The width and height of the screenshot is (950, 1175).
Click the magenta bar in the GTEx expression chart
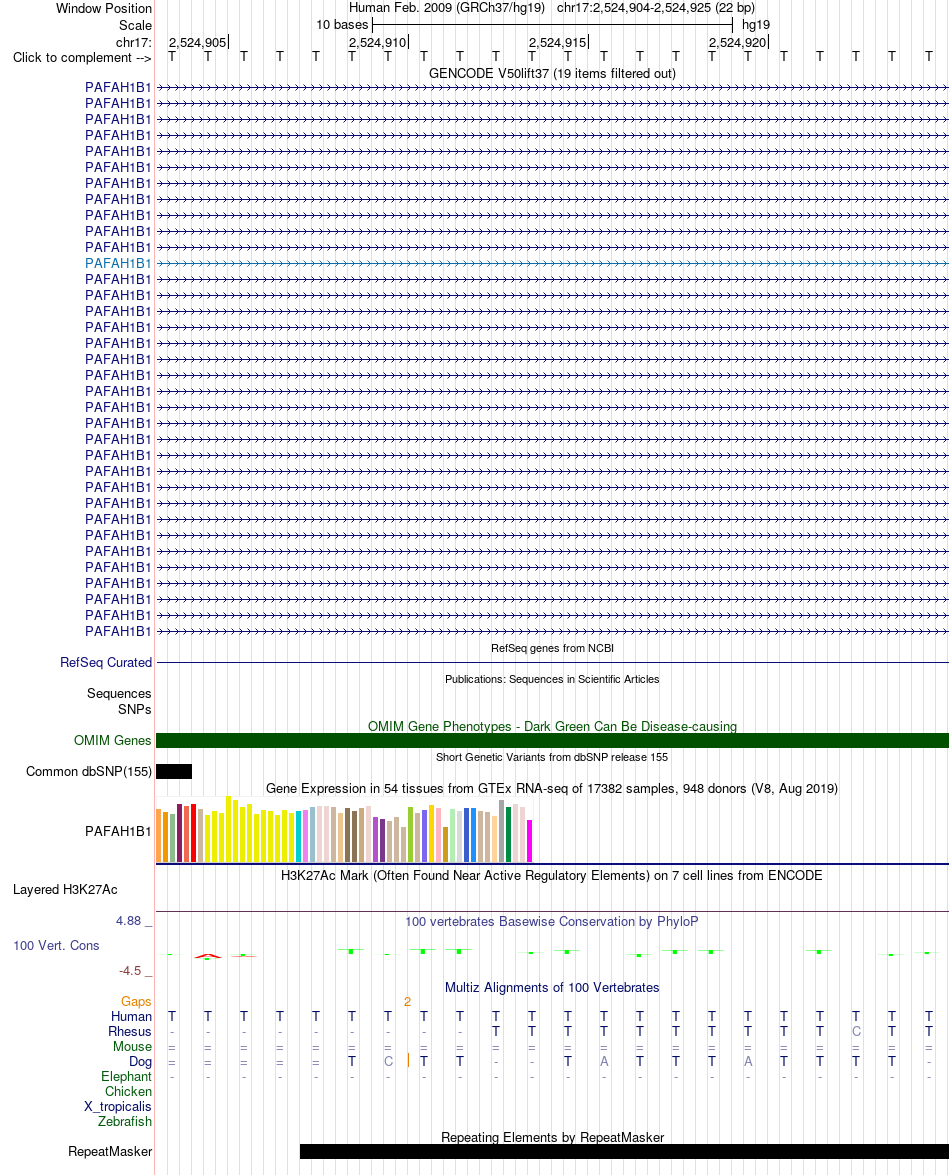[530, 841]
